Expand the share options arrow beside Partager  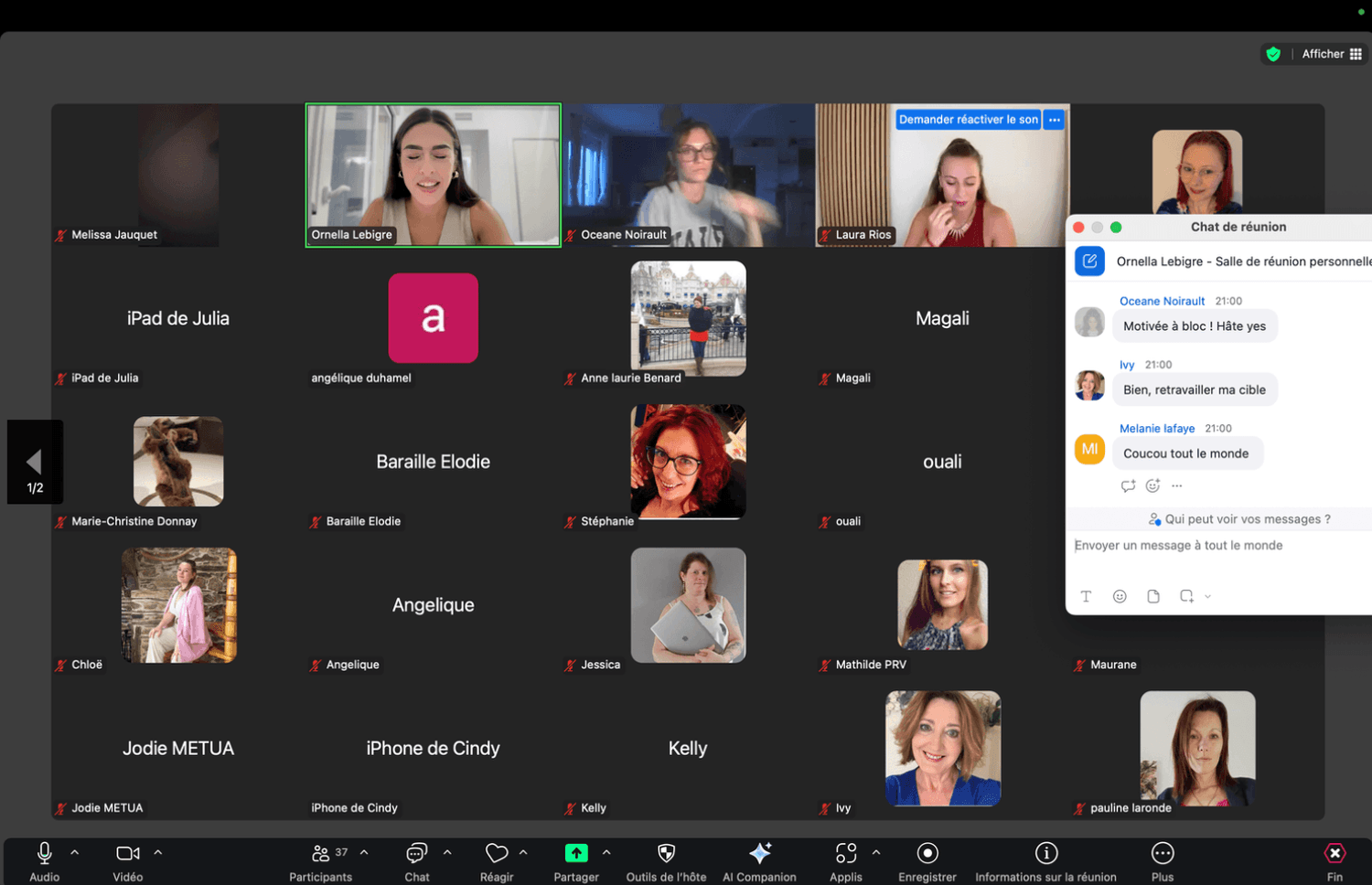click(x=606, y=852)
